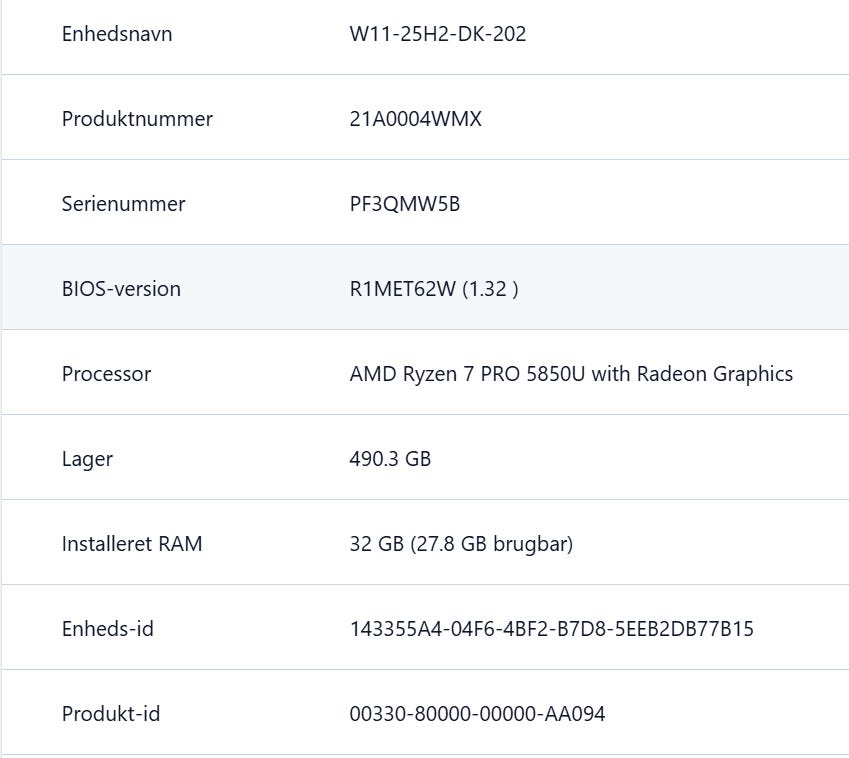Select BIOS value R1MET62W (1.32)
The image size is (849, 758).
[434, 289]
